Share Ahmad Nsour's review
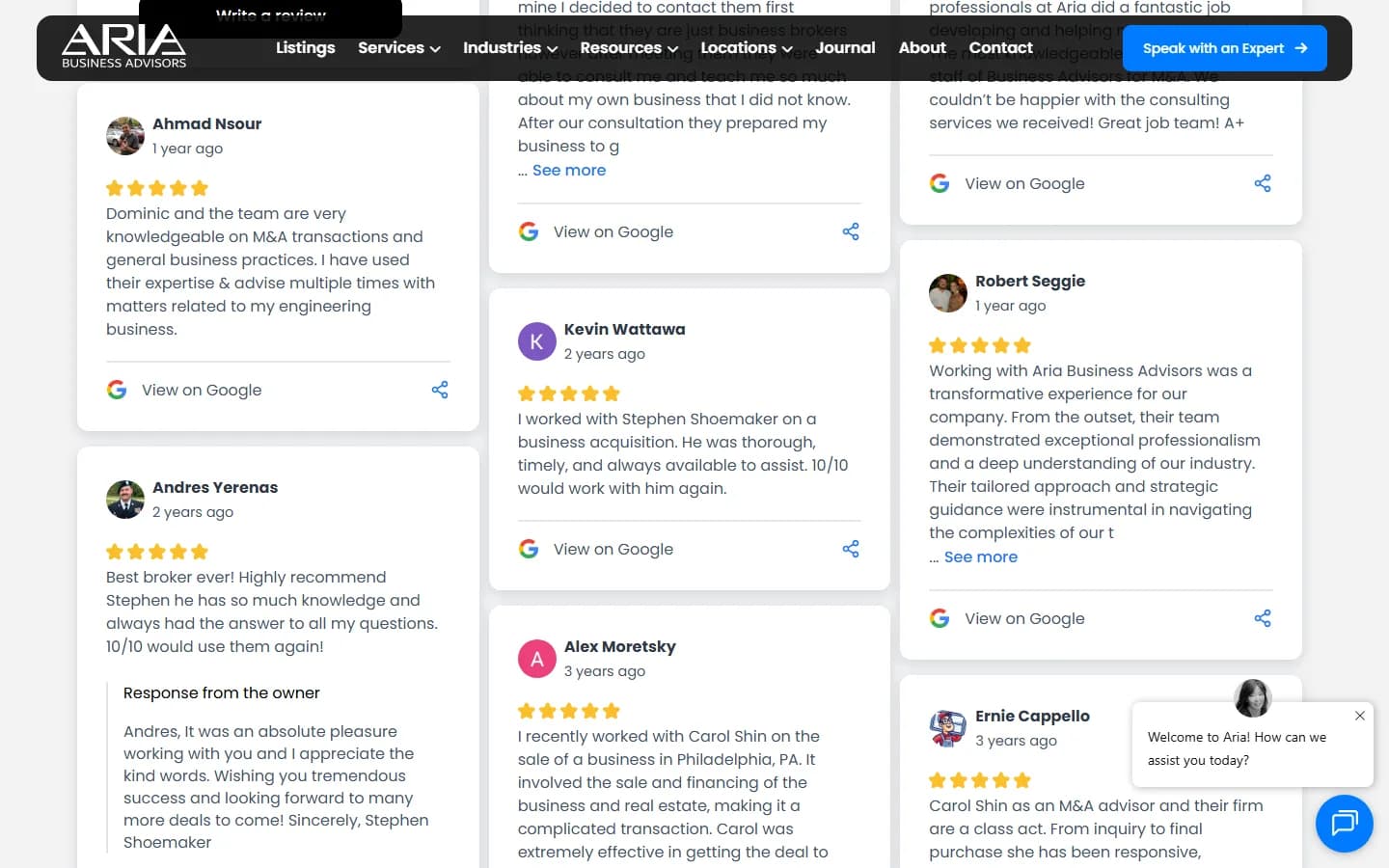 (x=440, y=390)
